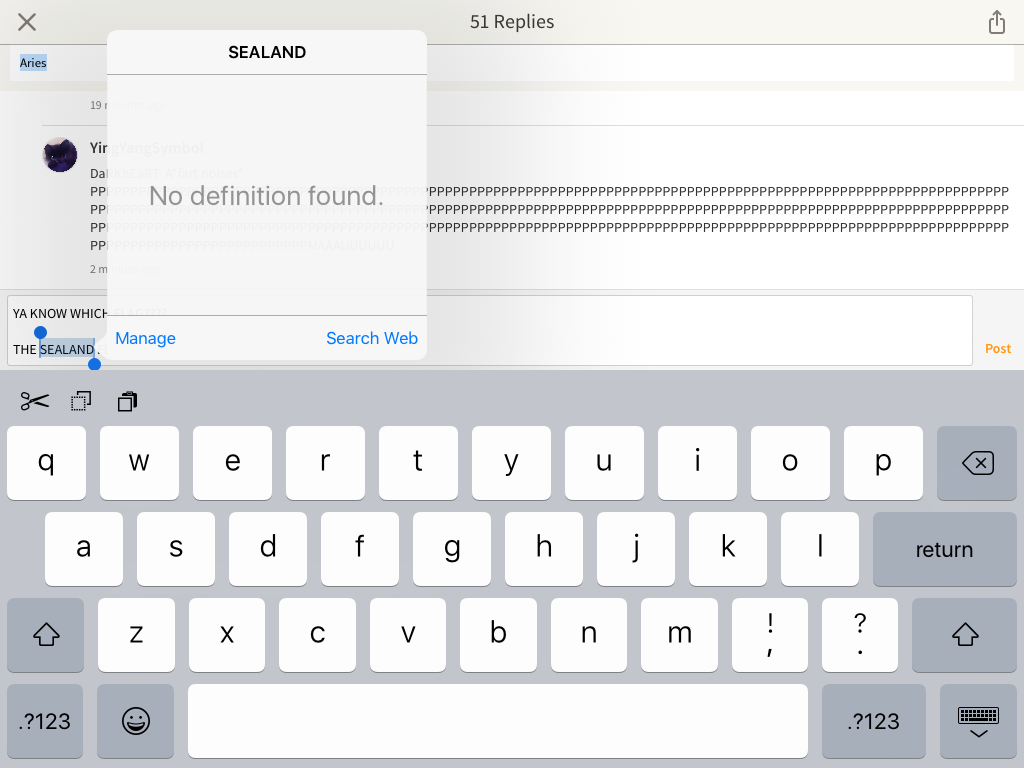Viewport: 1024px width, 768px height.
Task: Tap the s key
Action: [x=176, y=549]
